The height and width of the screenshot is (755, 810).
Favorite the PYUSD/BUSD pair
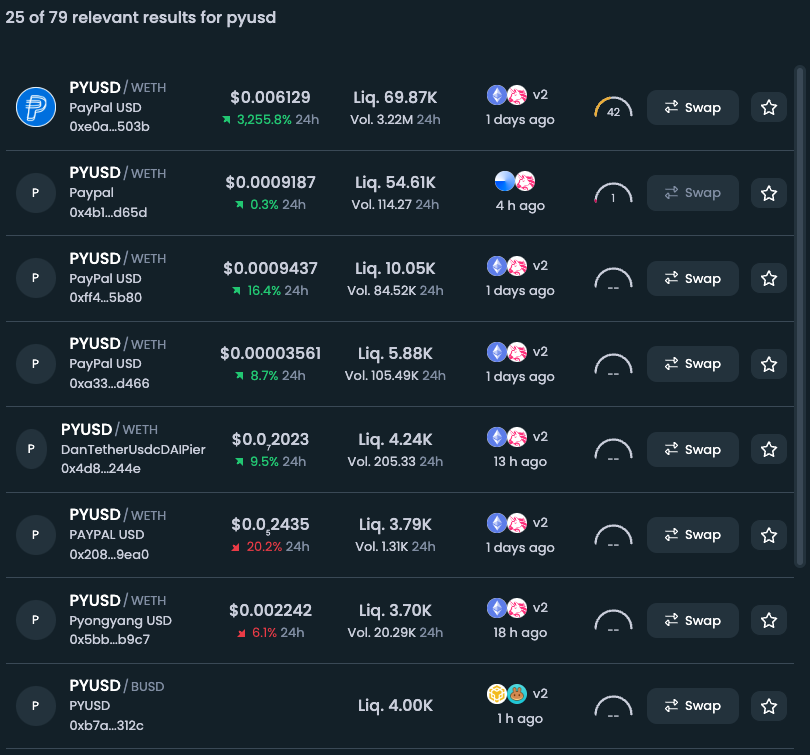[x=768, y=705]
